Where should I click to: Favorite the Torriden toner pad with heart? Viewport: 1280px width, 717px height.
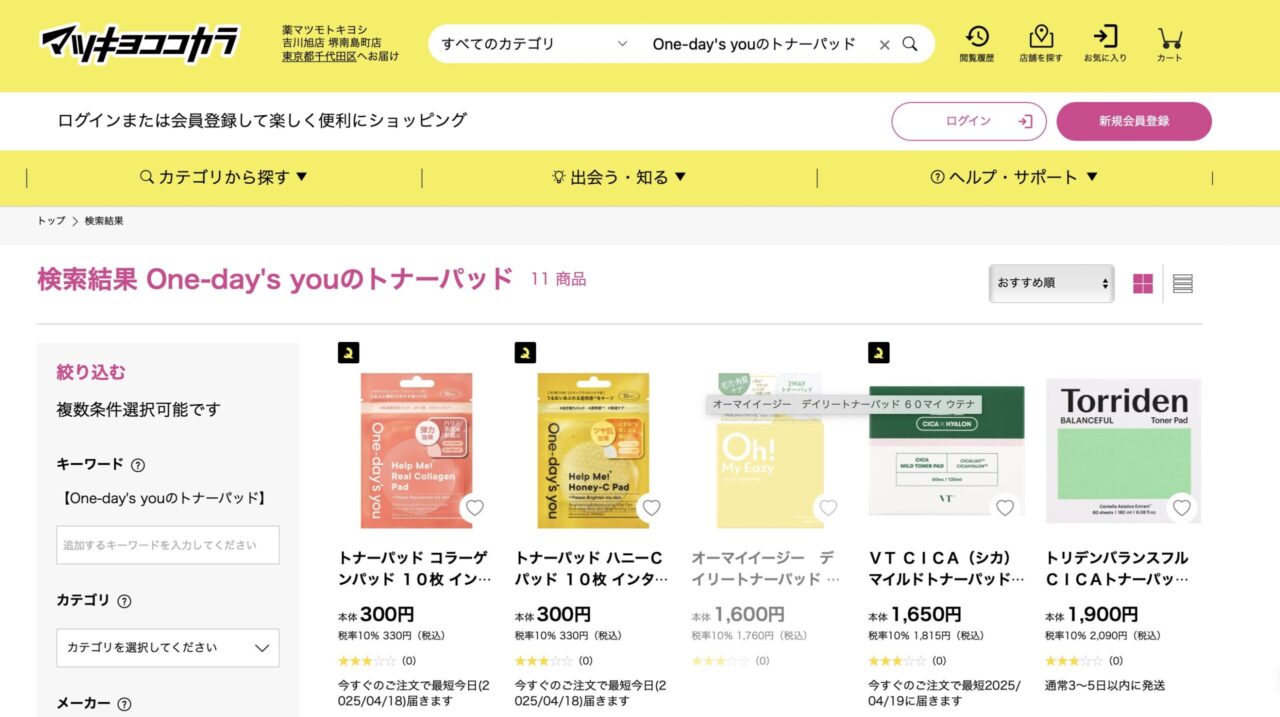point(1182,508)
